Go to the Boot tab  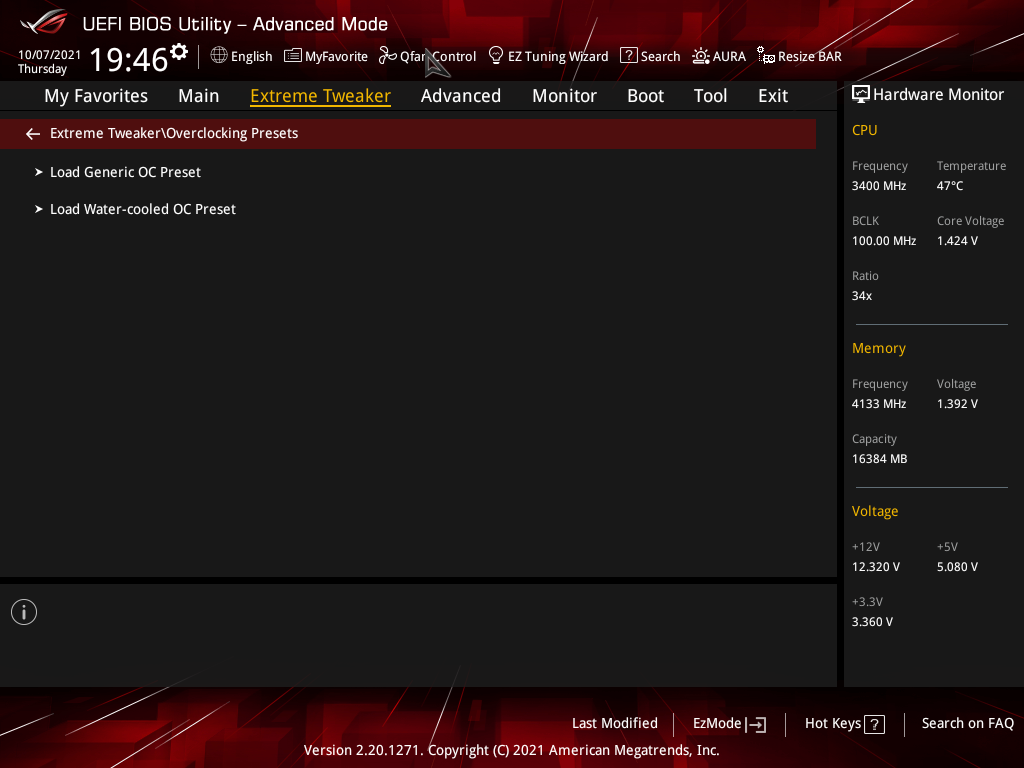(645, 96)
